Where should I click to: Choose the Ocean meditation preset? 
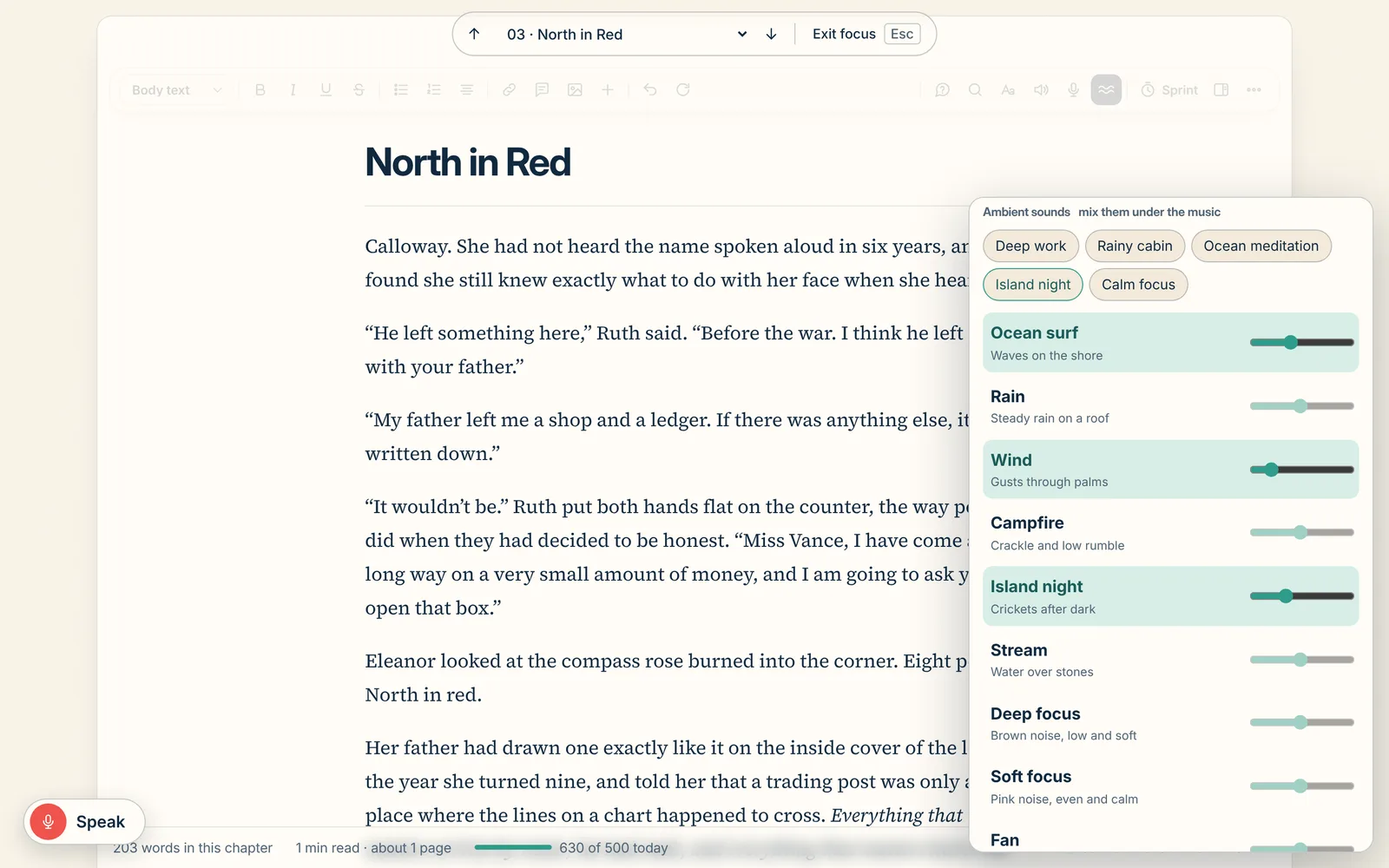[1261, 246]
